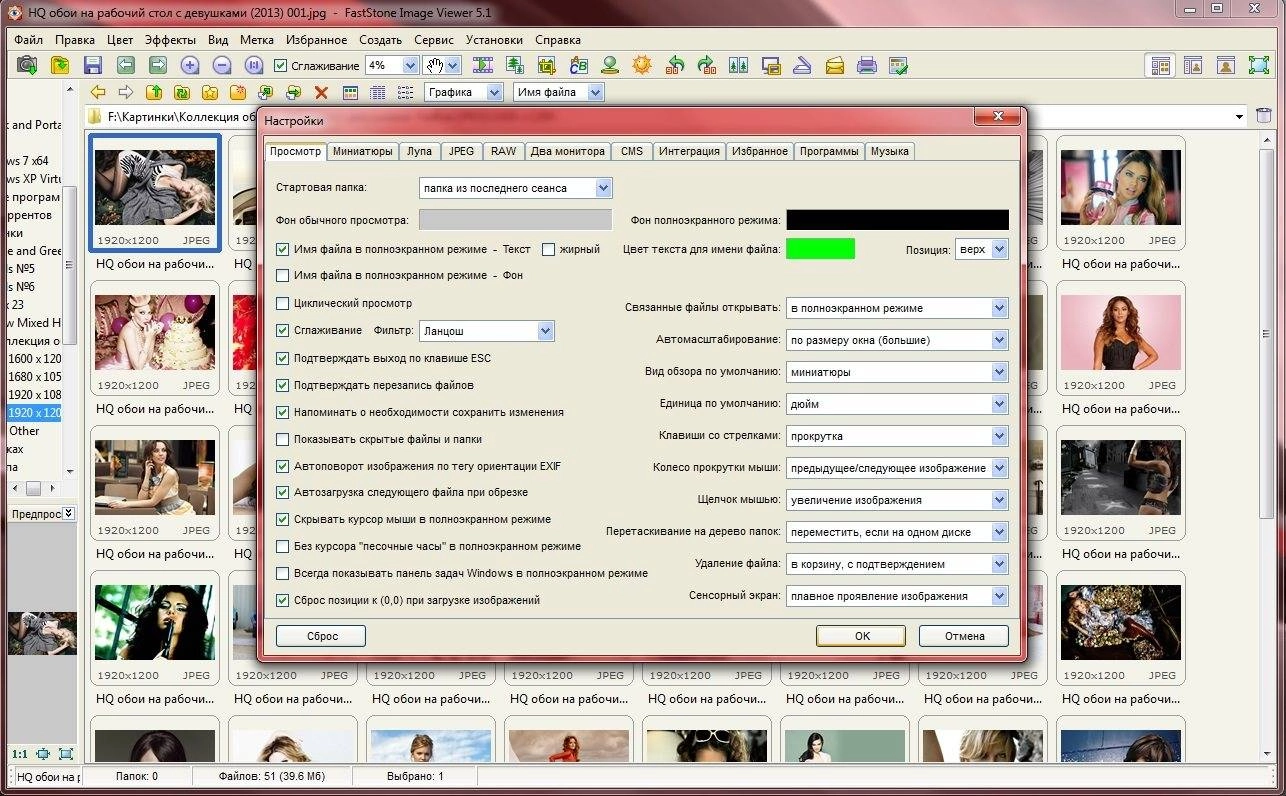Open the Справка menu
The height and width of the screenshot is (796, 1286).
pyautogui.click(x=558, y=40)
